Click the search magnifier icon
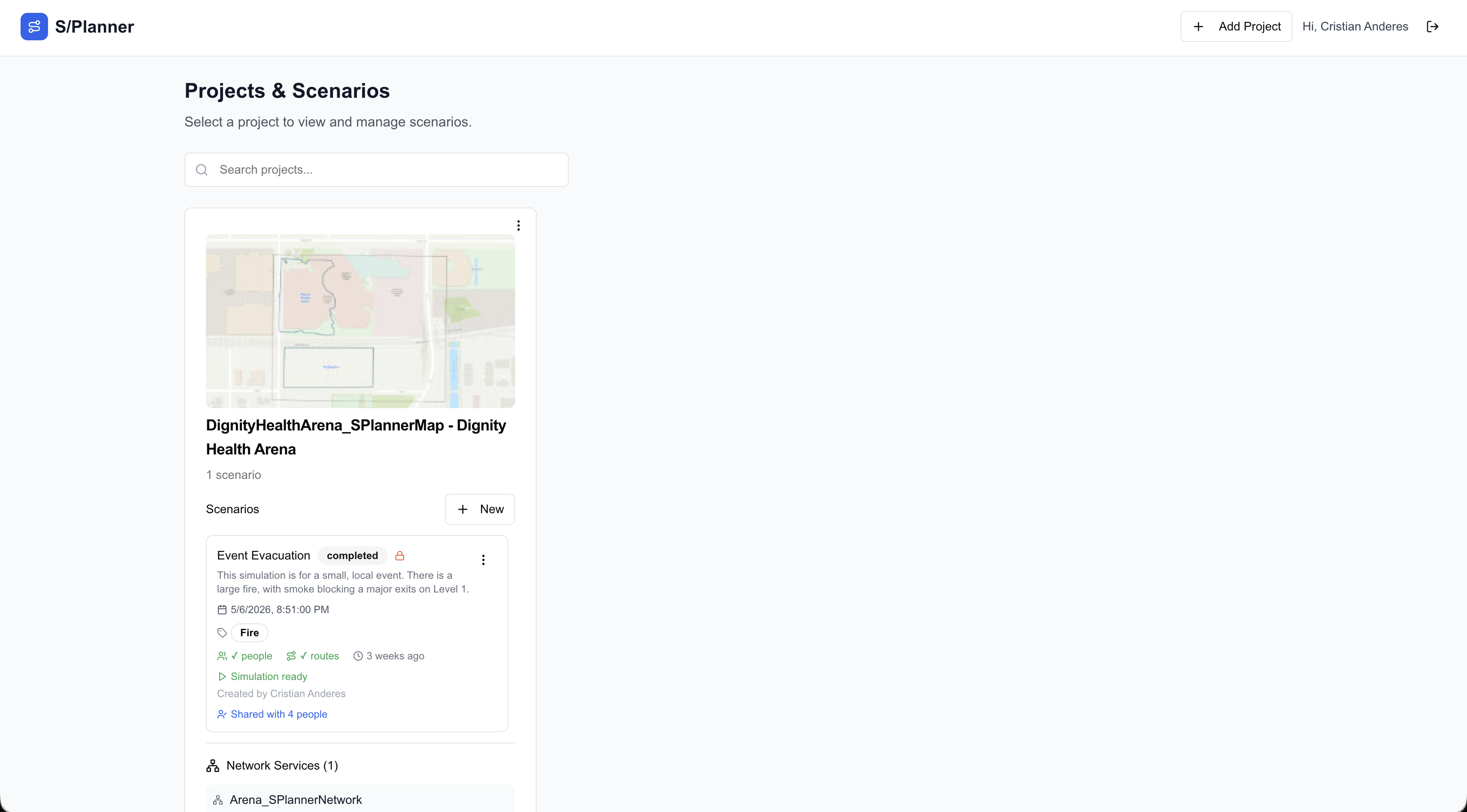 click(x=202, y=170)
